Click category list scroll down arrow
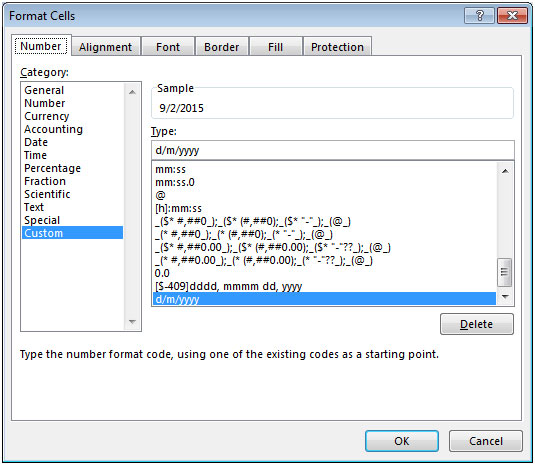Image resolution: width=535 pixels, height=465 pixels. coord(132,321)
